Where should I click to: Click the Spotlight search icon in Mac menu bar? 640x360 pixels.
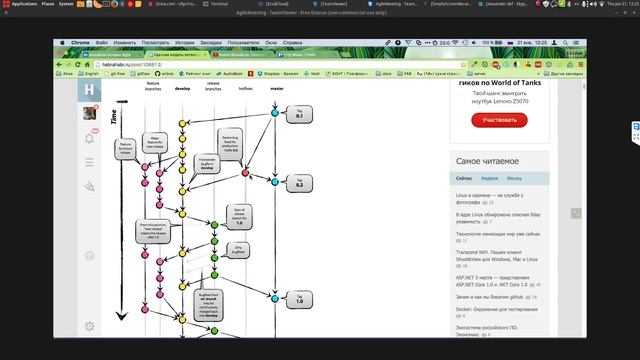(x=565, y=42)
